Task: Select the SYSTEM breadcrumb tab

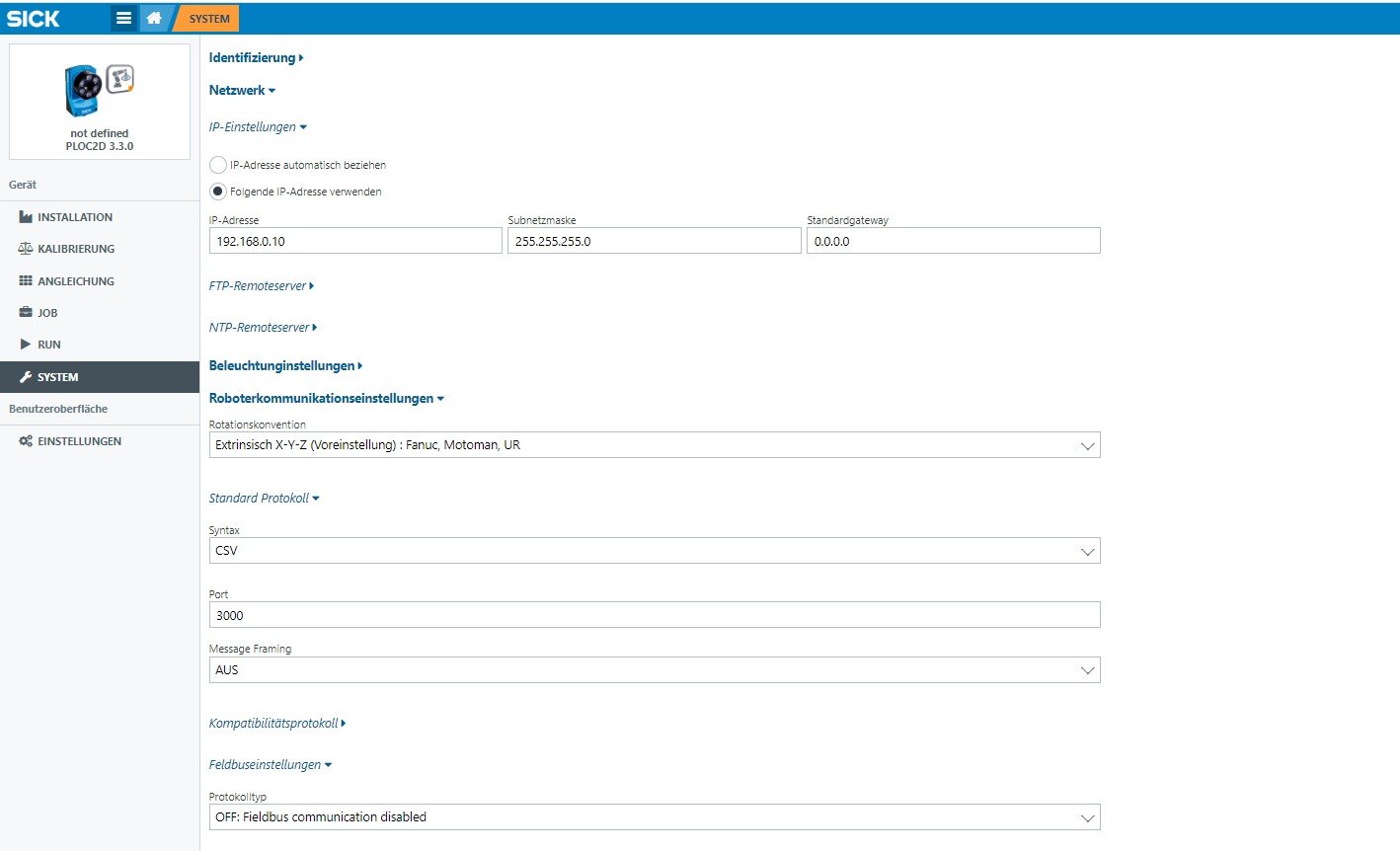Action: coord(208,19)
